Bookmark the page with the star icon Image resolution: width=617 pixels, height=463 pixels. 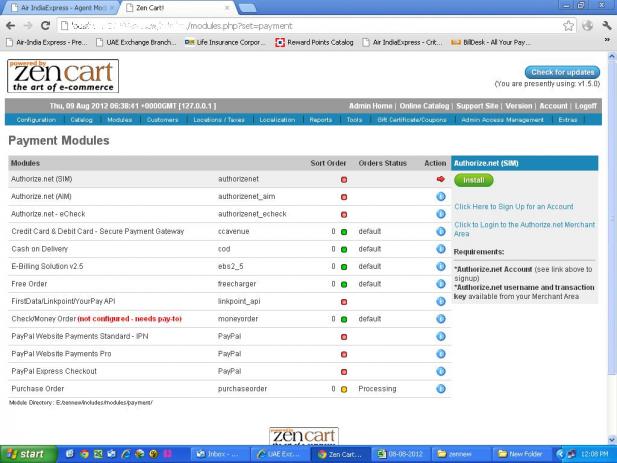[x=568, y=26]
